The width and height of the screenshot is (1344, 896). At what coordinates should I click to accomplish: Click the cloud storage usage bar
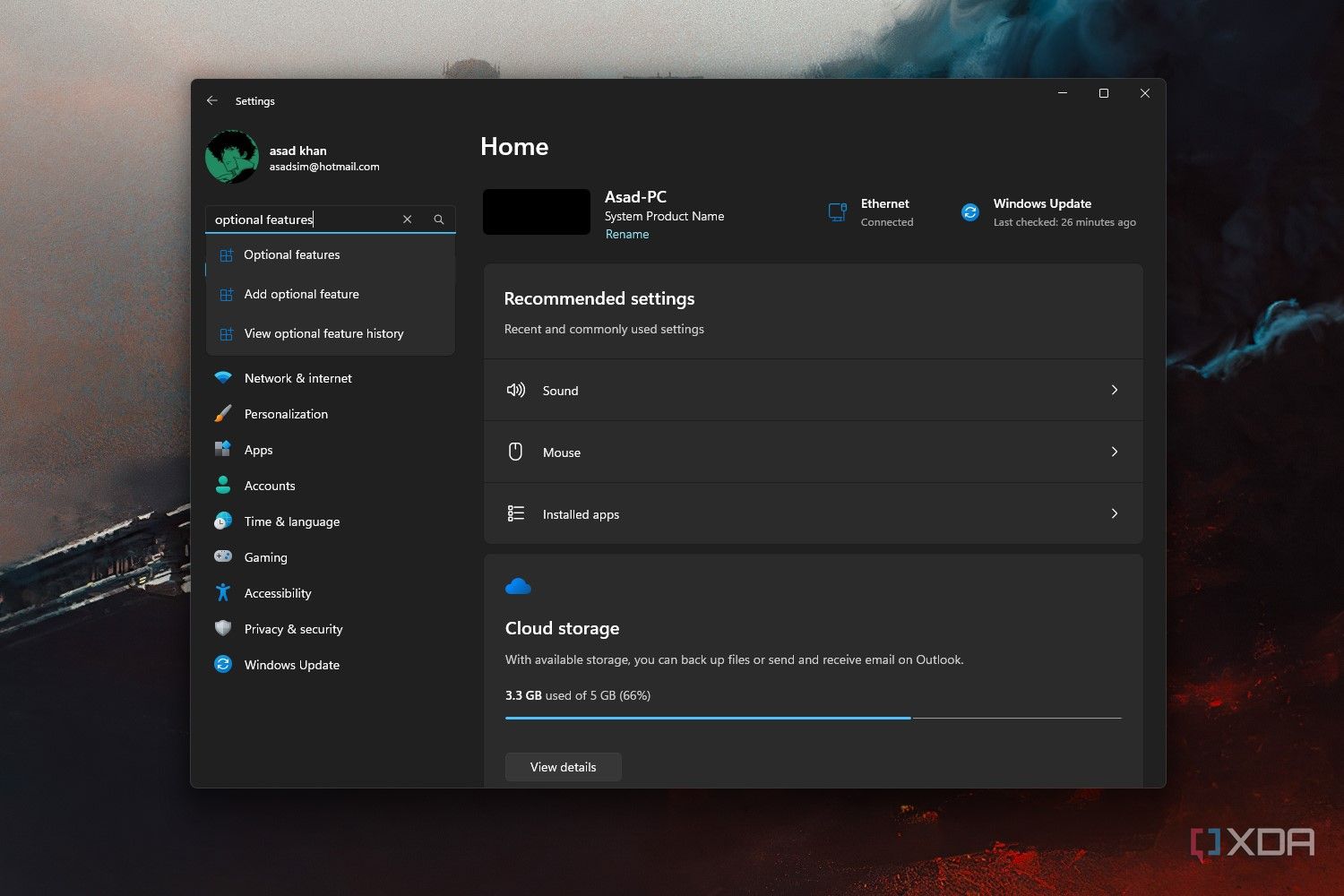(x=814, y=718)
